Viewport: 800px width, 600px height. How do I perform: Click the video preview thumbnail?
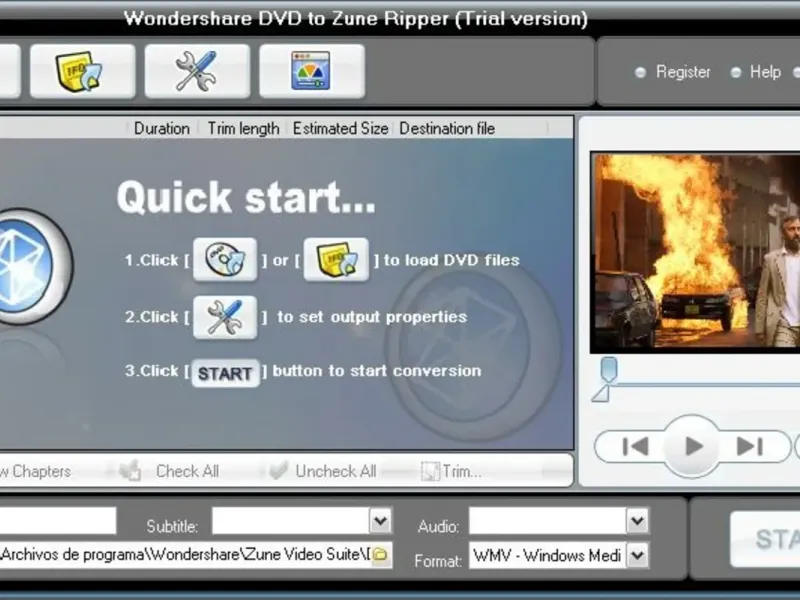point(695,252)
